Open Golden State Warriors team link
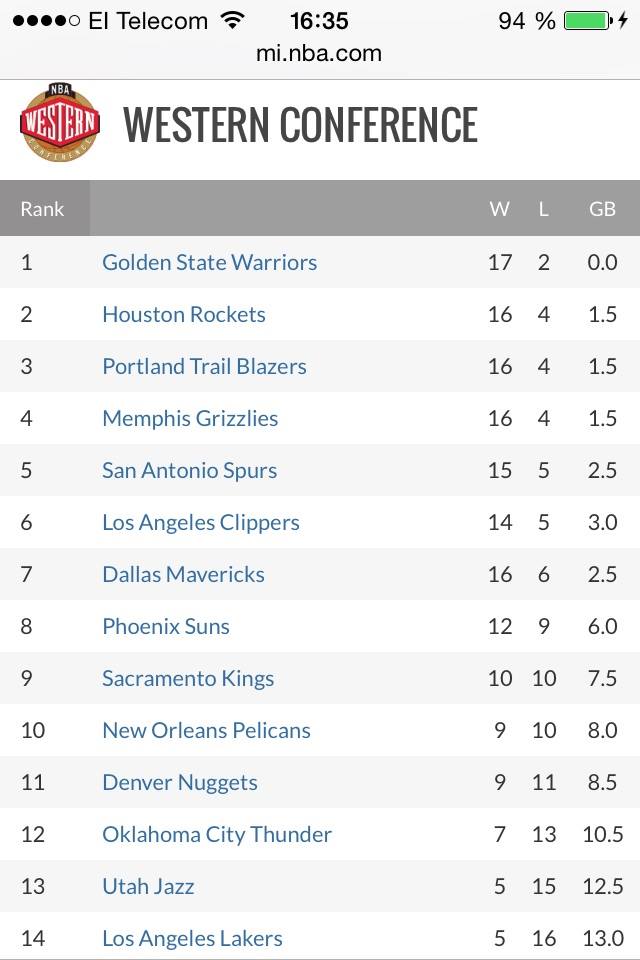Screen dimensions: 640x960 click(209, 262)
